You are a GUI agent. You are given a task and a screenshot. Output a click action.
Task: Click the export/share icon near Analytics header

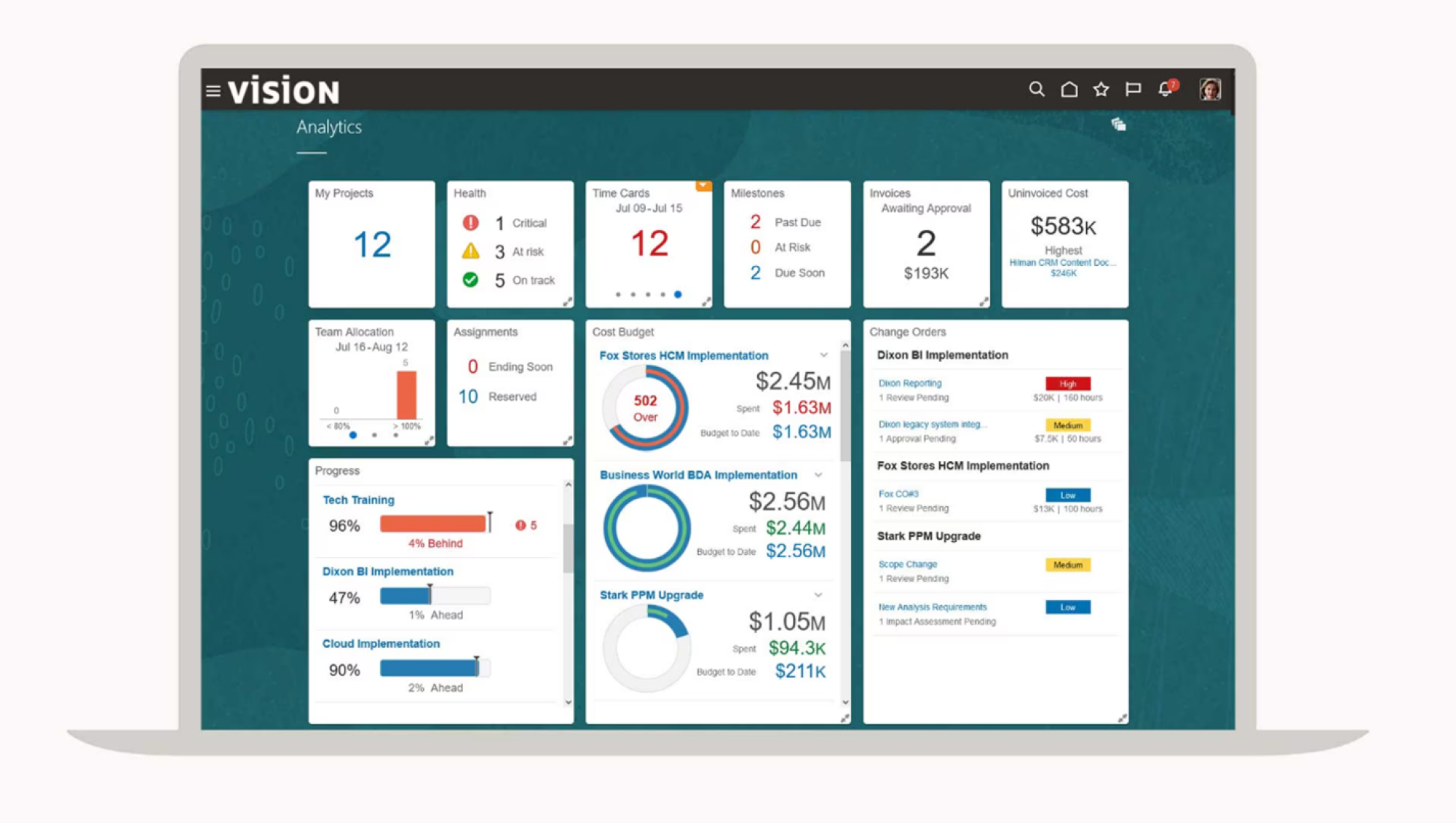tap(1118, 124)
